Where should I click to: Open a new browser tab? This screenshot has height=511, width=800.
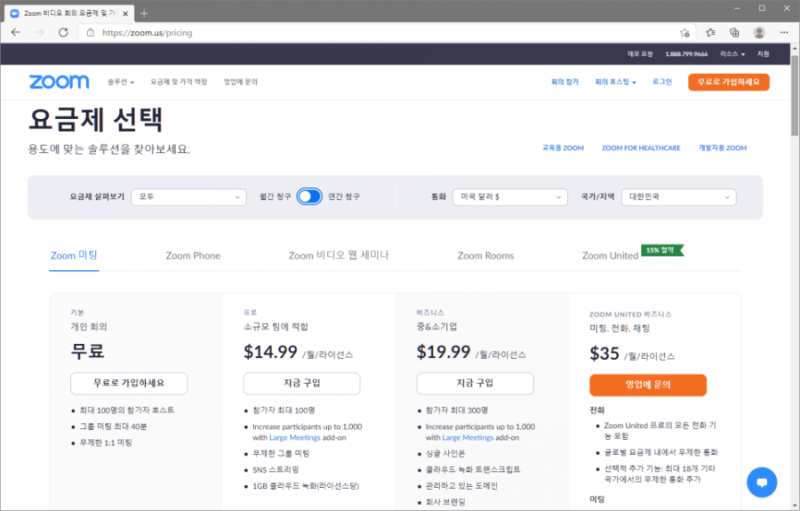[144, 14]
